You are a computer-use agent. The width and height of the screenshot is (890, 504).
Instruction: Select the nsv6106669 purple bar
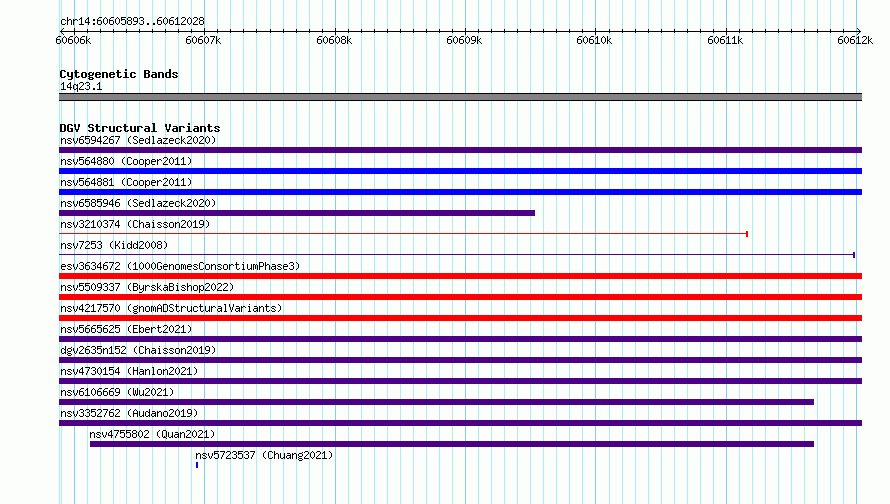point(436,402)
